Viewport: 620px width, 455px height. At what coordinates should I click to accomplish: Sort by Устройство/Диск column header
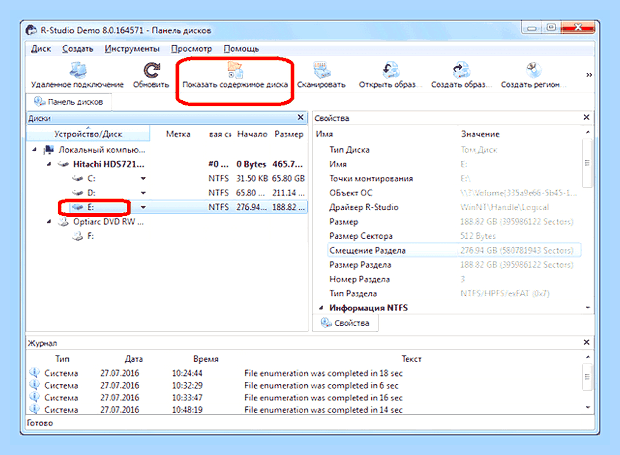[88, 134]
